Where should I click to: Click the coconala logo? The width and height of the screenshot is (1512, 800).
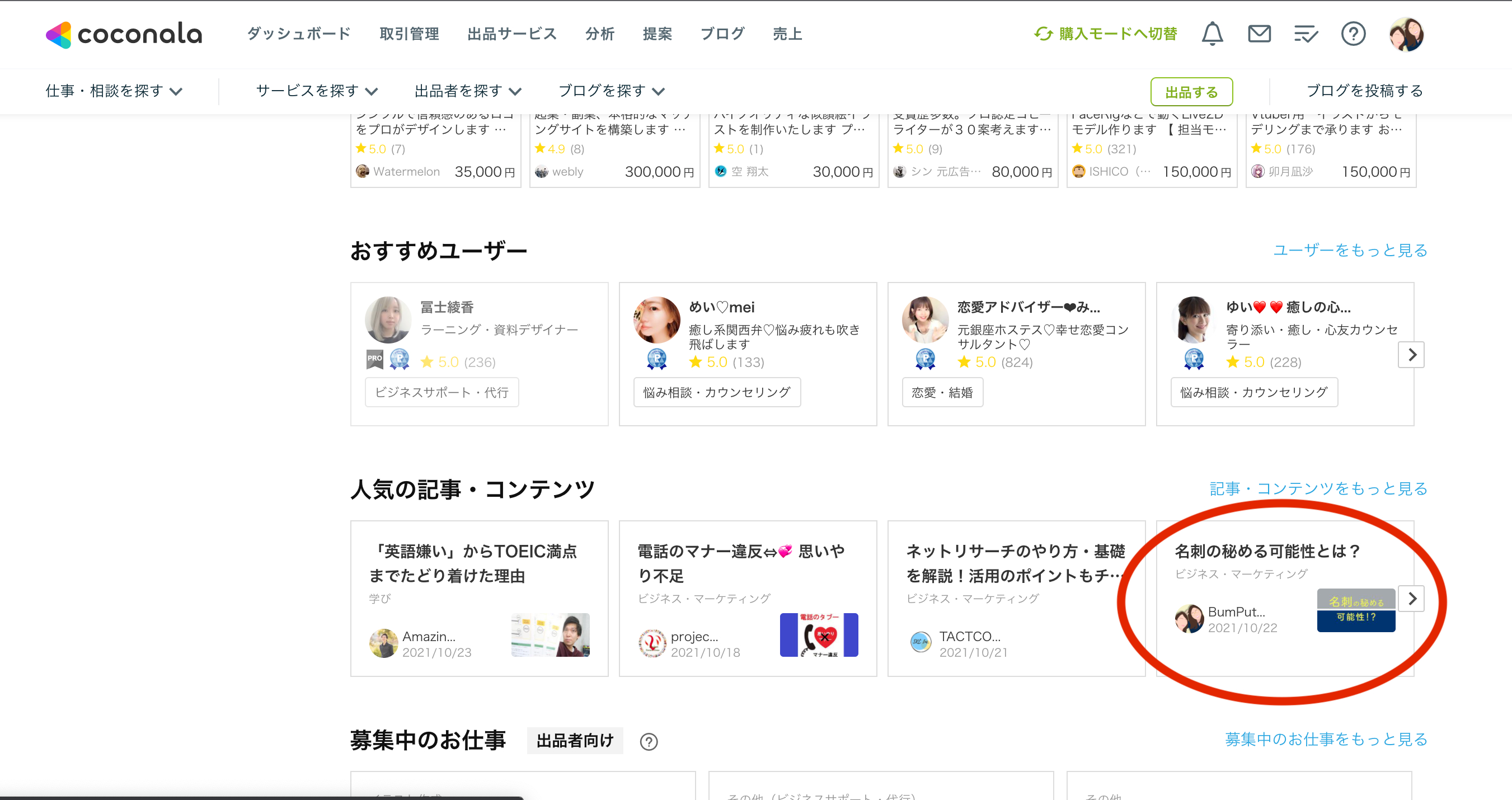coord(123,35)
